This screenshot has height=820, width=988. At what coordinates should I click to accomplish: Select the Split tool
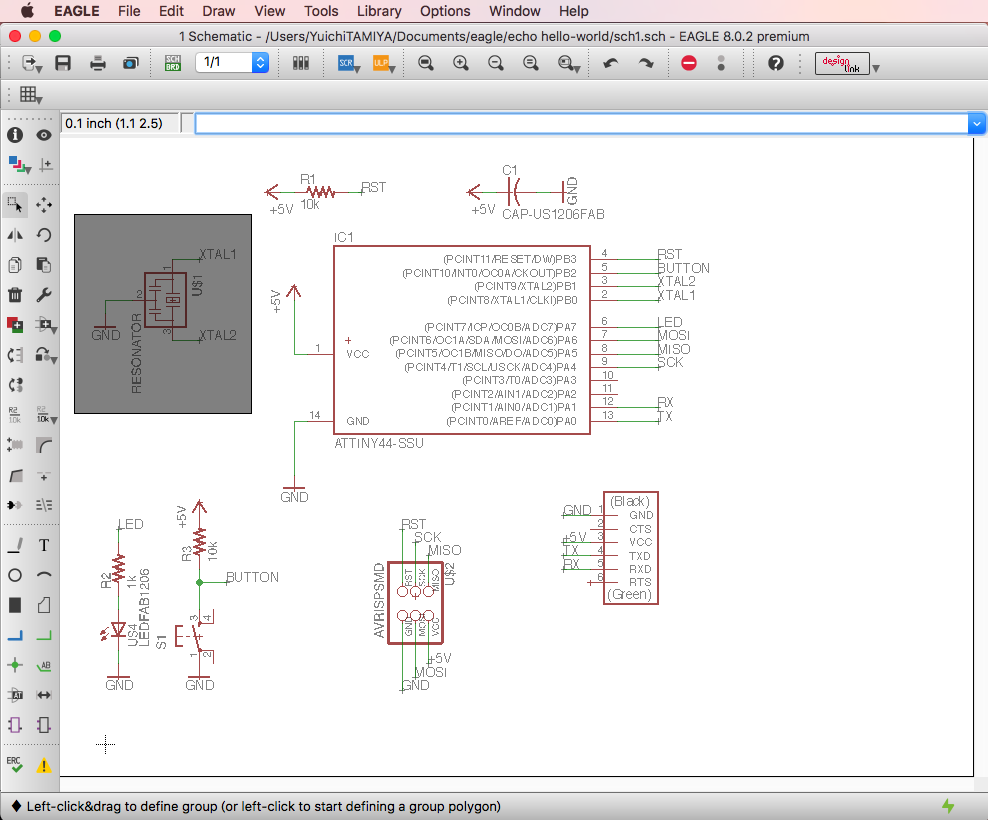coord(15,475)
